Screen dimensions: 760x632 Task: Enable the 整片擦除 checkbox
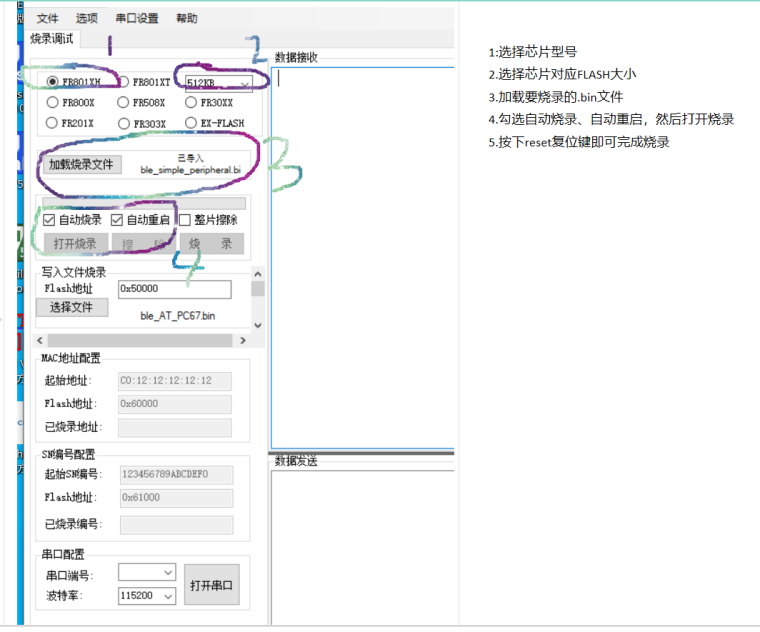185,220
